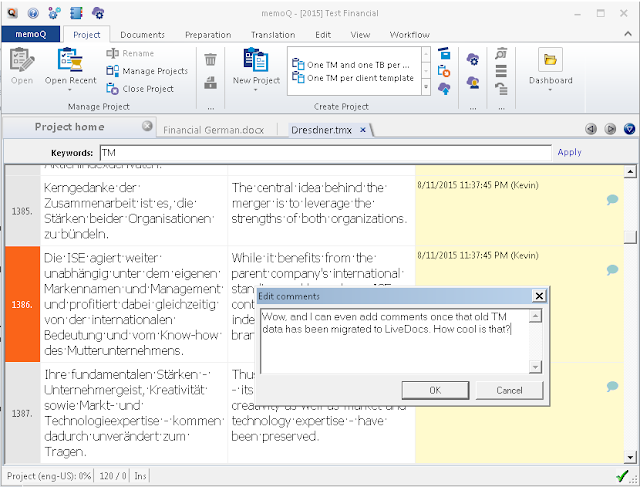Click the blue package icon atop Create Project column
This screenshot has width=640, height=487.
pyautogui.click(x=444, y=53)
